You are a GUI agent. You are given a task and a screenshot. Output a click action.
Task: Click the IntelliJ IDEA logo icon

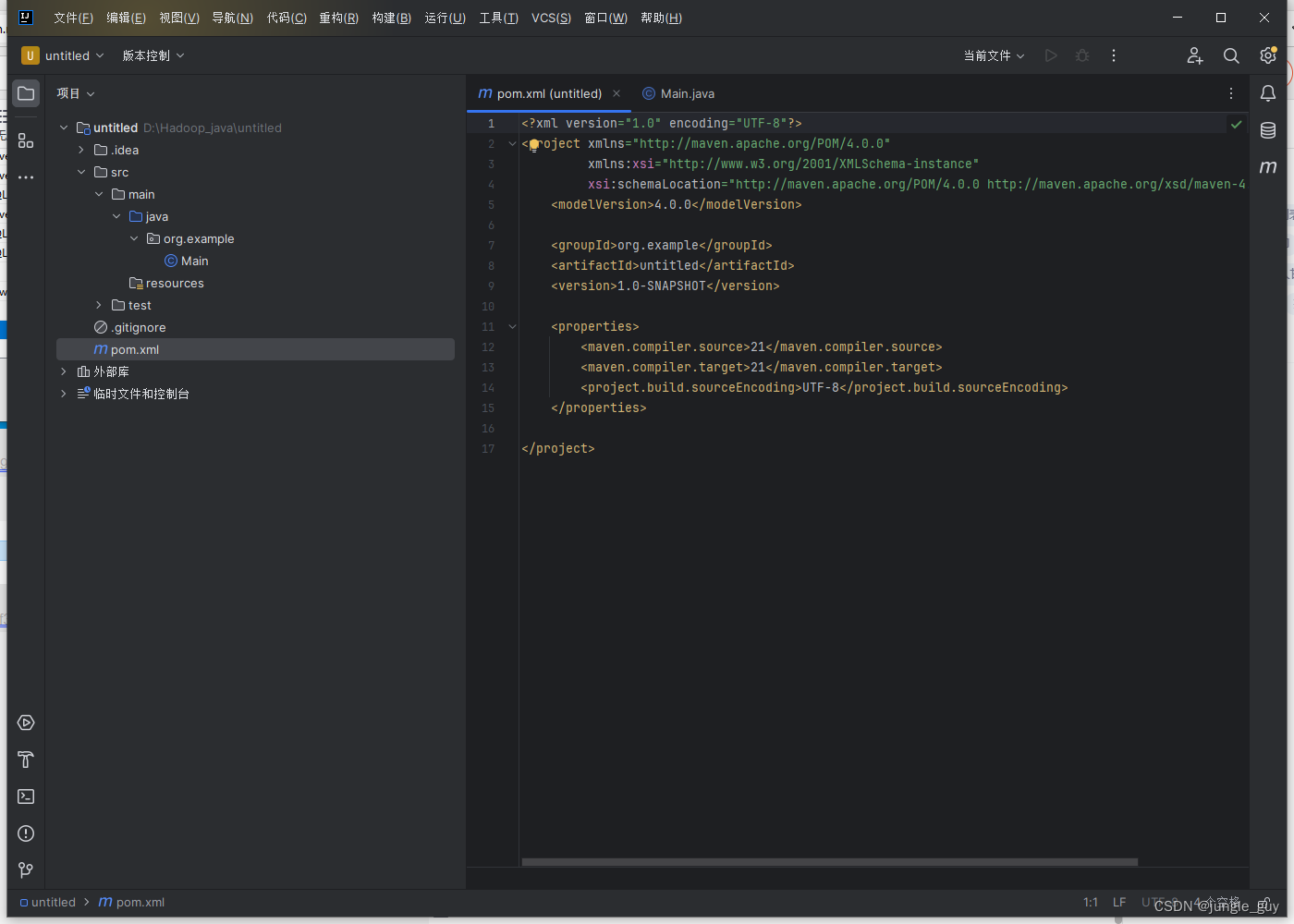(26, 18)
